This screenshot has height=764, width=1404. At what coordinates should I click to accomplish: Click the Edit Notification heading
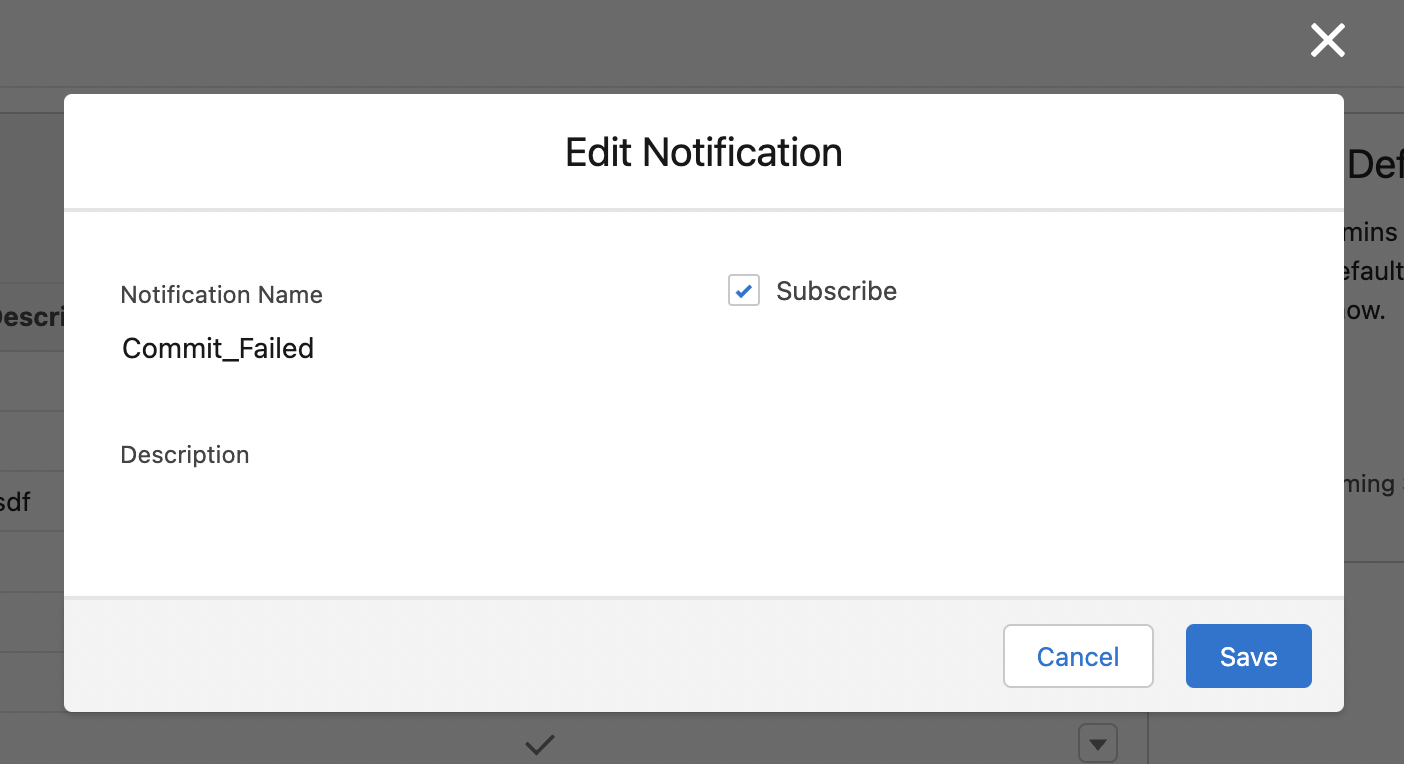[x=703, y=152]
